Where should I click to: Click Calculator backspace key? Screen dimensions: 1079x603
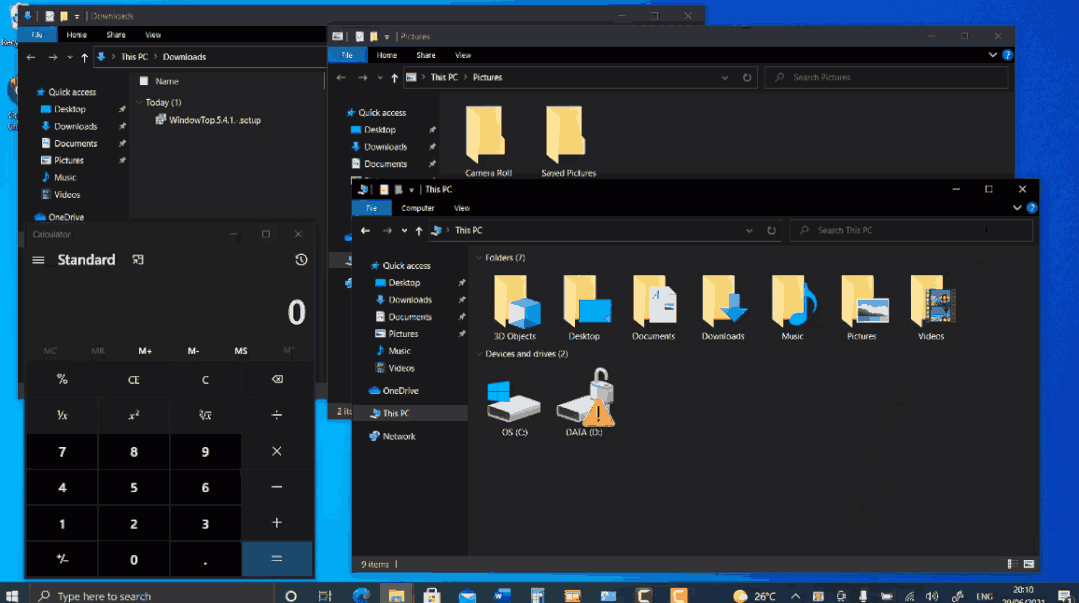(x=277, y=379)
